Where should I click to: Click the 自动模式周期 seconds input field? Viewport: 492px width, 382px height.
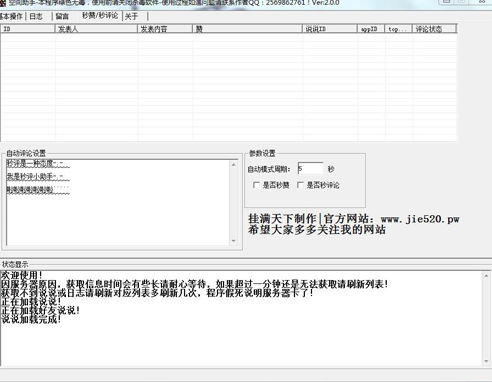(310, 169)
